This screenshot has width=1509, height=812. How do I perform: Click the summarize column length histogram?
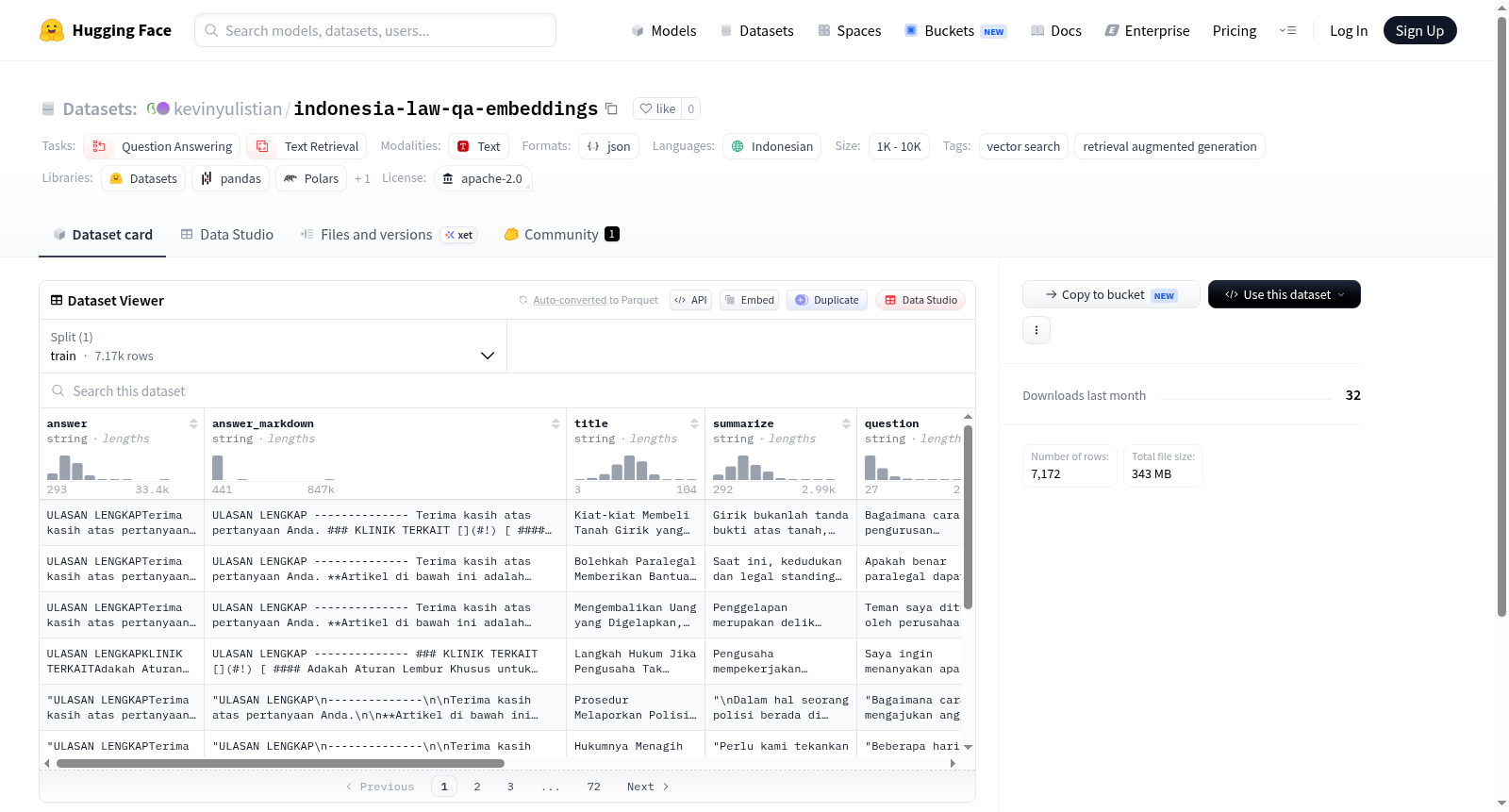click(774, 467)
